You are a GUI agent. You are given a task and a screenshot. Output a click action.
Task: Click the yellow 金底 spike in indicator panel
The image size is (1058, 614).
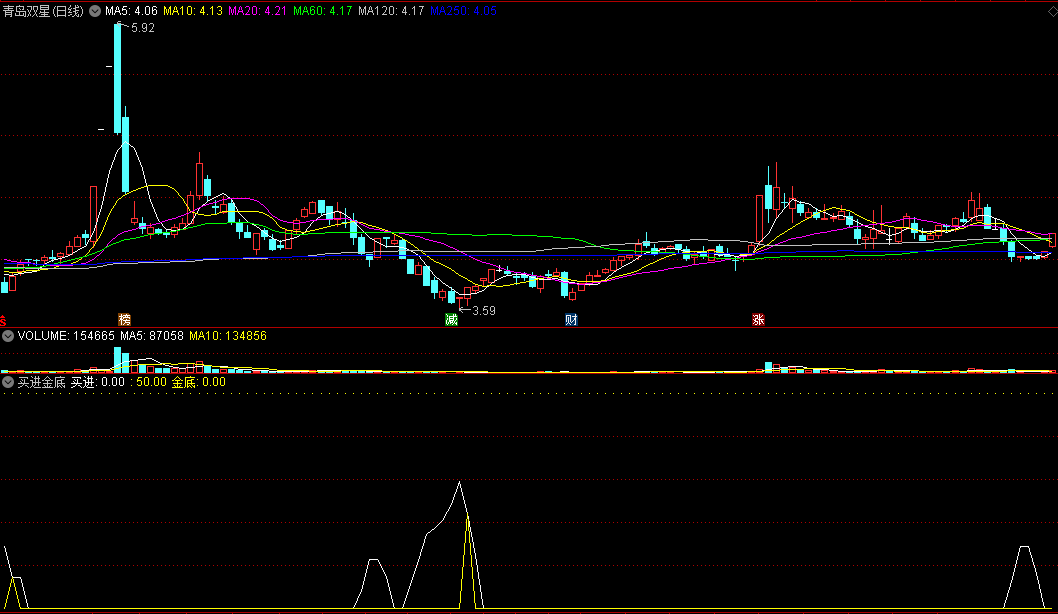468,561
